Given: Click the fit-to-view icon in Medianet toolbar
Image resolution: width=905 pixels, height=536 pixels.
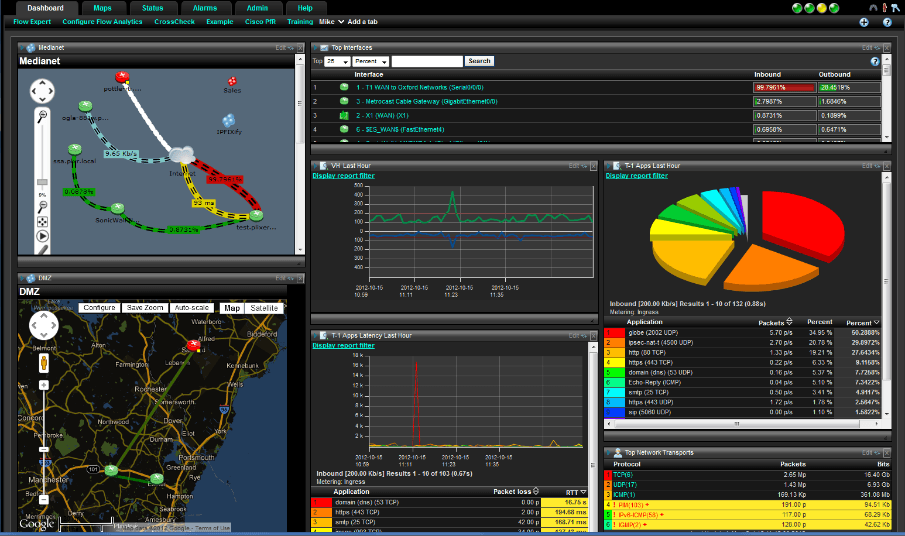Looking at the screenshot, I should point(43,221).
